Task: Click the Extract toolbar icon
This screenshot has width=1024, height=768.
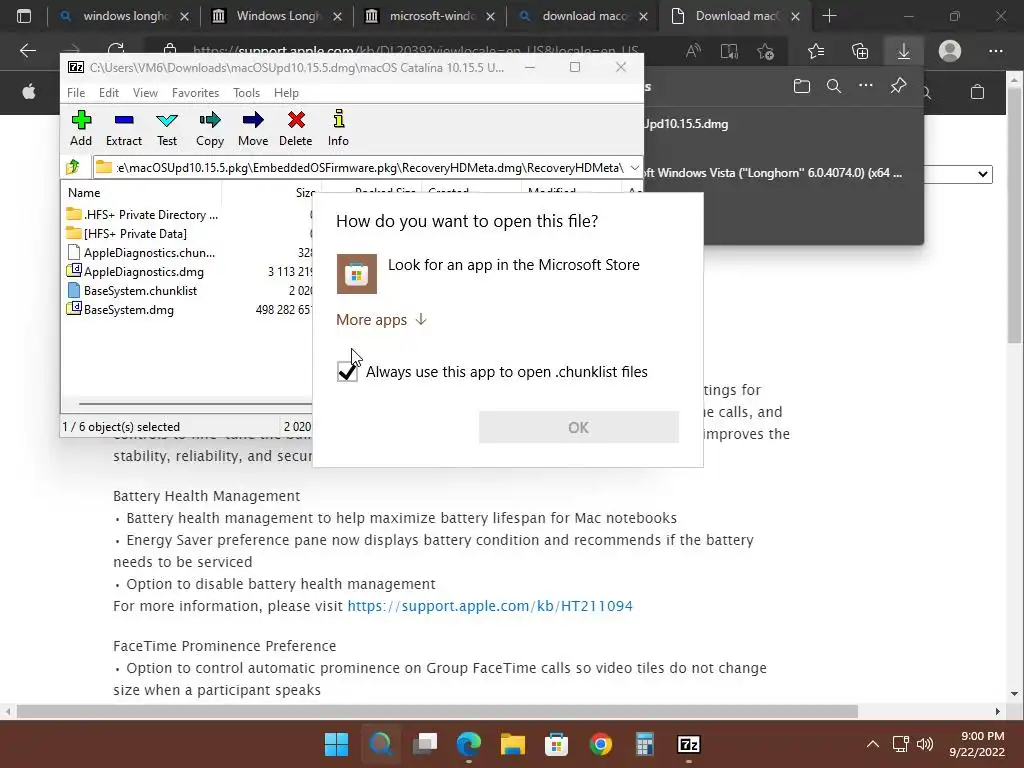Action: tap(123, 128)
